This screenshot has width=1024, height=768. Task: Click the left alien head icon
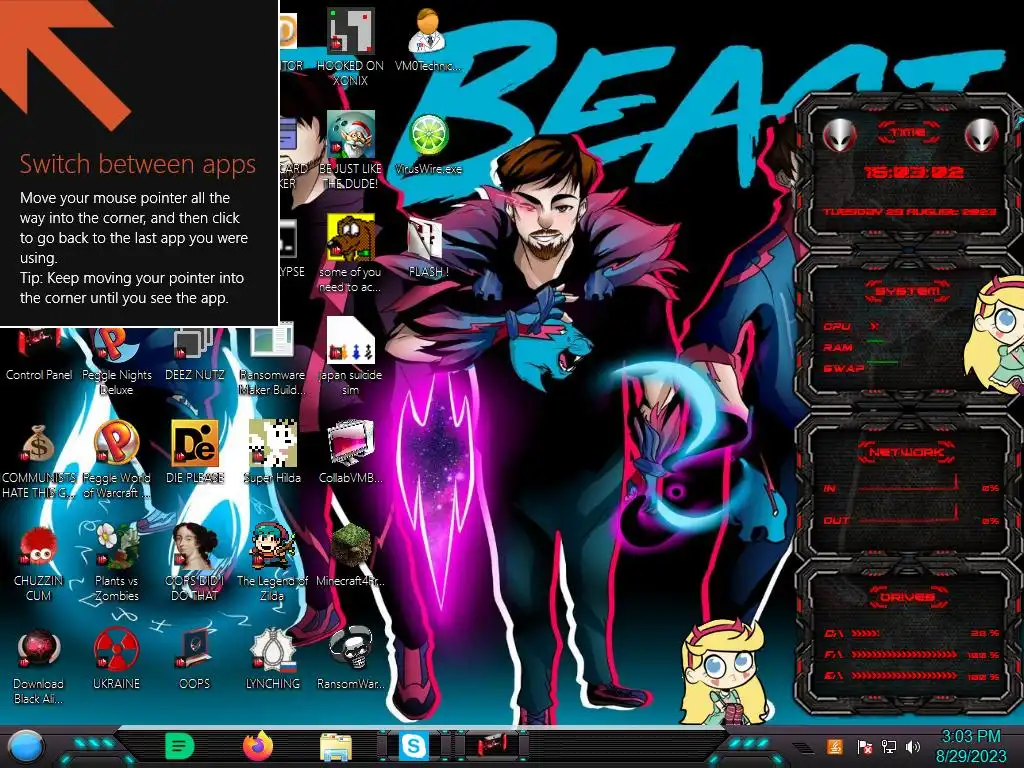coord(839,136)
